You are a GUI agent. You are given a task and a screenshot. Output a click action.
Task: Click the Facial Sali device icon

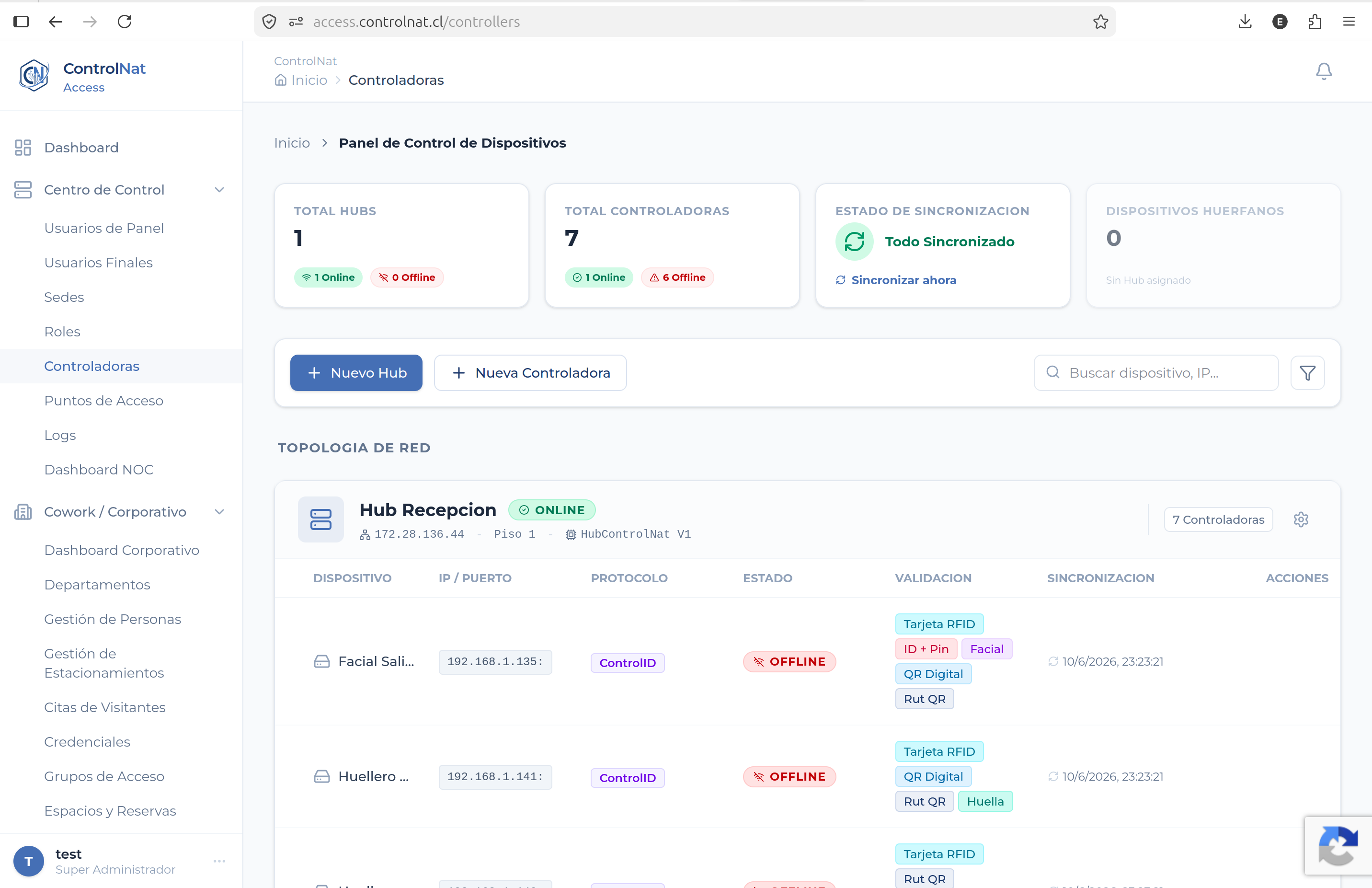pyautogui.click(x=321, y=662)
